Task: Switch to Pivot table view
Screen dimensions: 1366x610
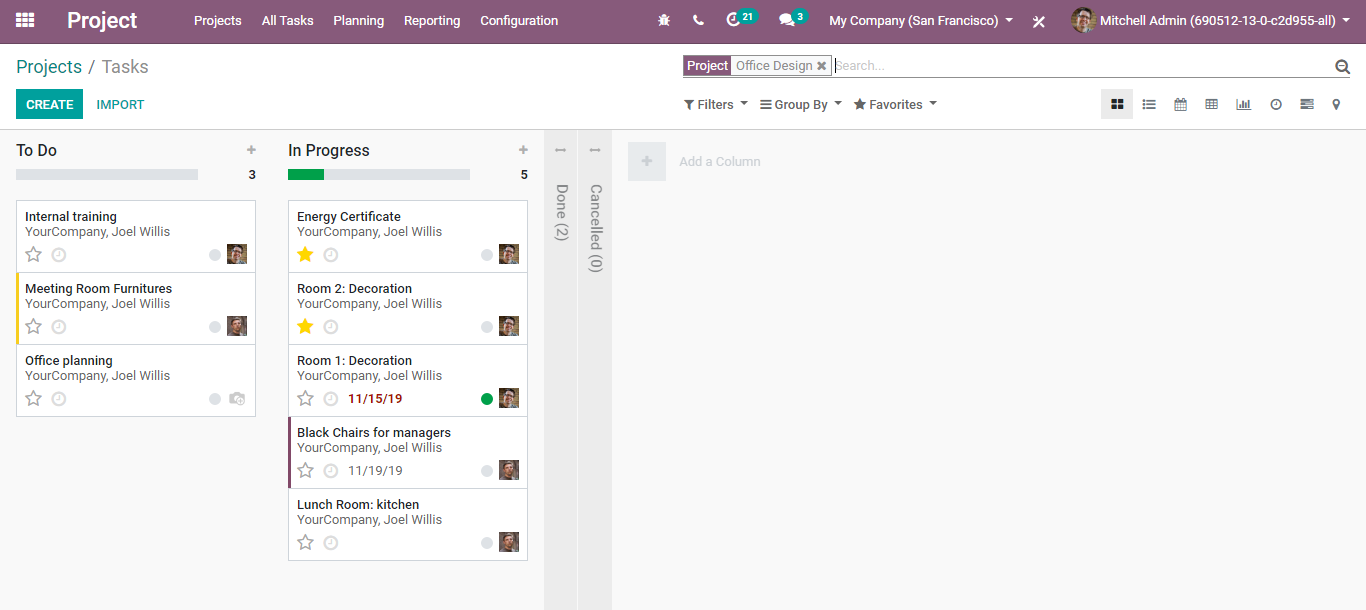Action: coord(1211,104)
